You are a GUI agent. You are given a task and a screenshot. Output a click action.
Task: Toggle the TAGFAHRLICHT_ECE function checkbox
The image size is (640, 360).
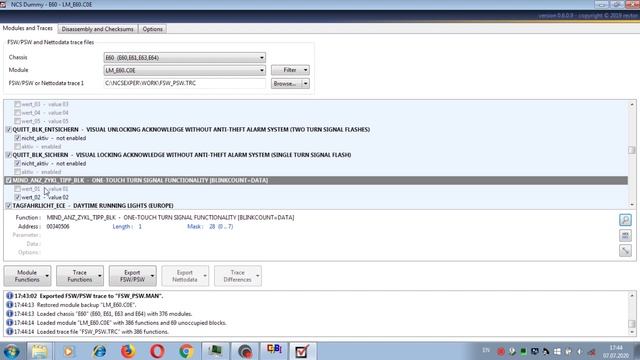[8, 205]
